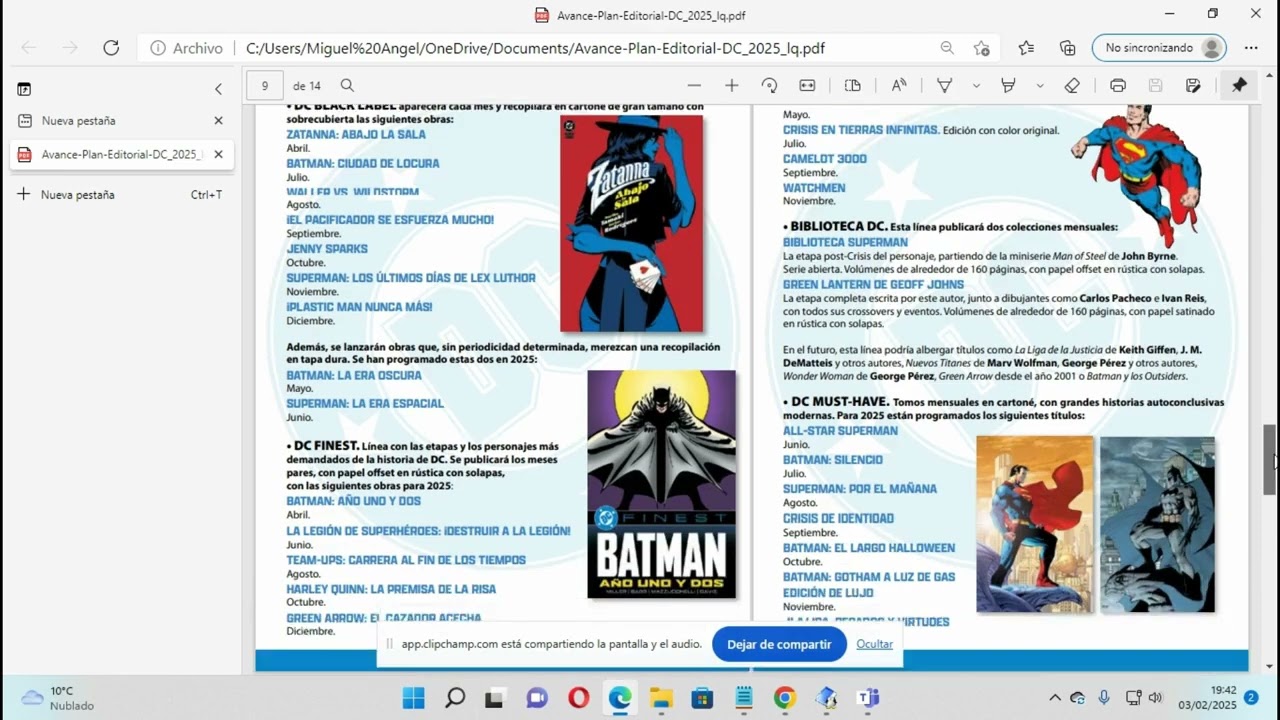Viewport: 1280px width, 720px height.
Task: Refresh the current page
Action: (111, 48)
